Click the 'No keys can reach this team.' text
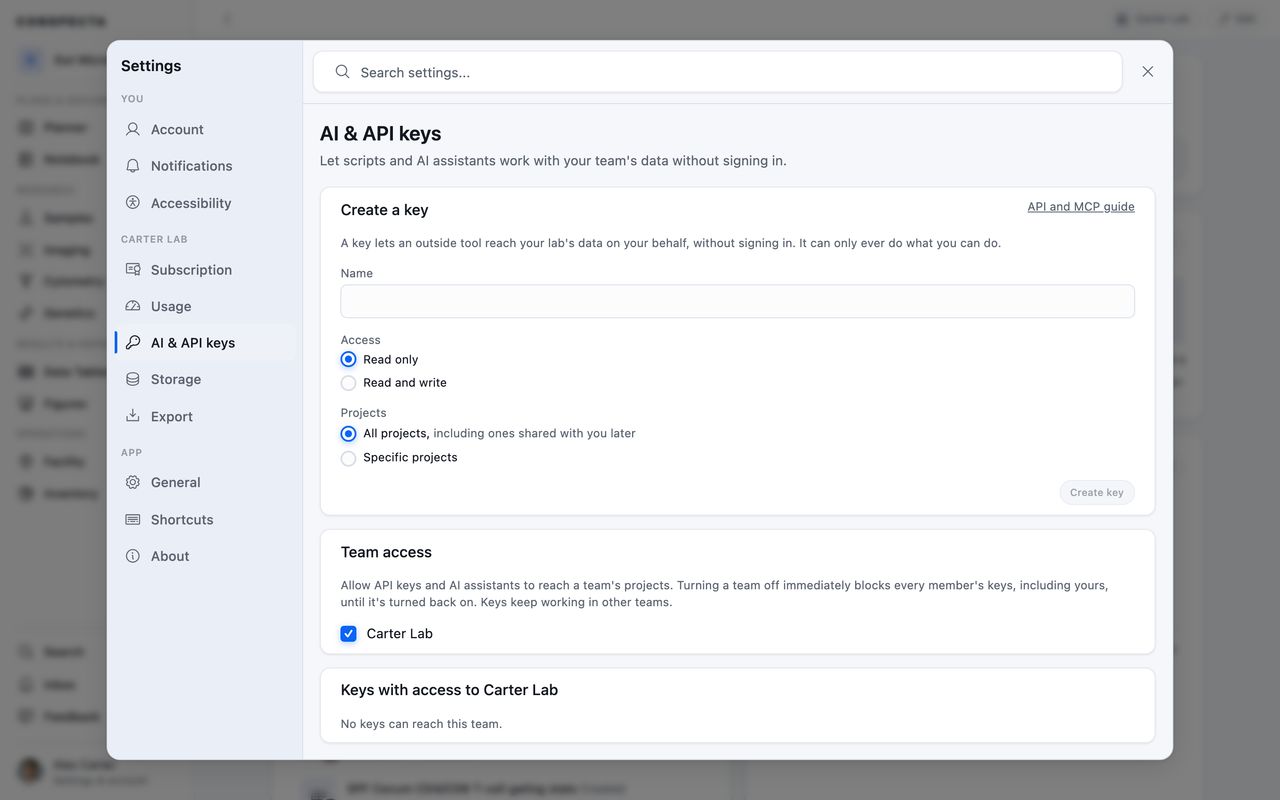 click(x=421, y=724)
